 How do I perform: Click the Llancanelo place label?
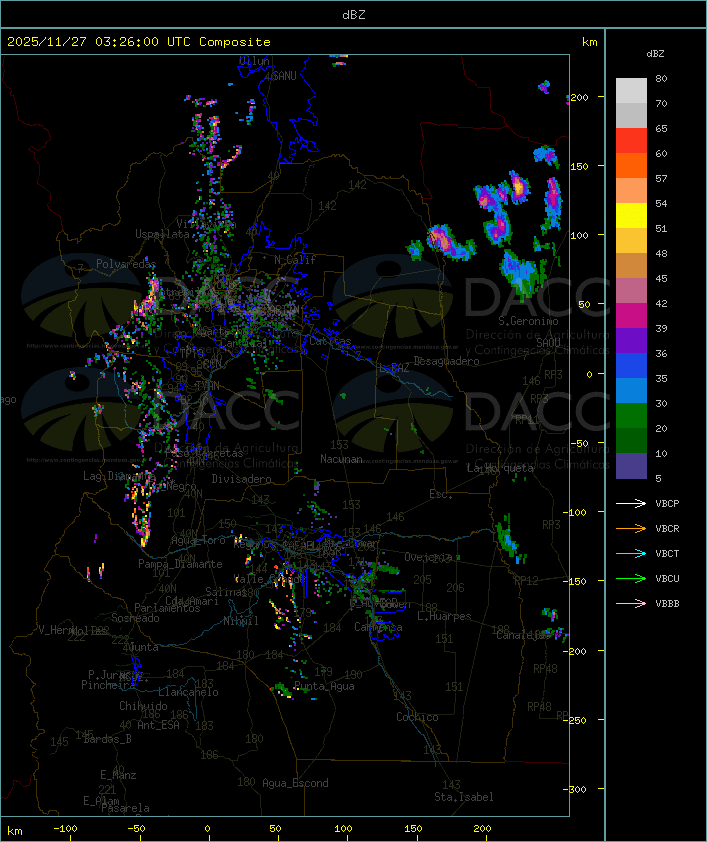[188, 692]
